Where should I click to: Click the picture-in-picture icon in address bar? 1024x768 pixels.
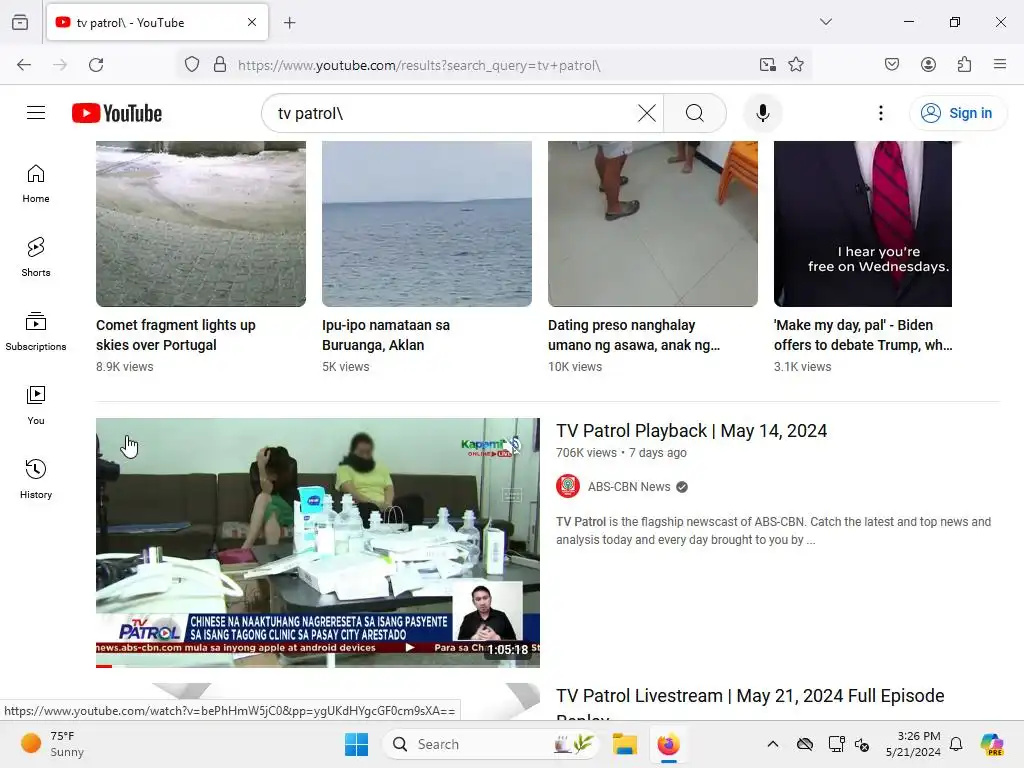coord(767,65)
